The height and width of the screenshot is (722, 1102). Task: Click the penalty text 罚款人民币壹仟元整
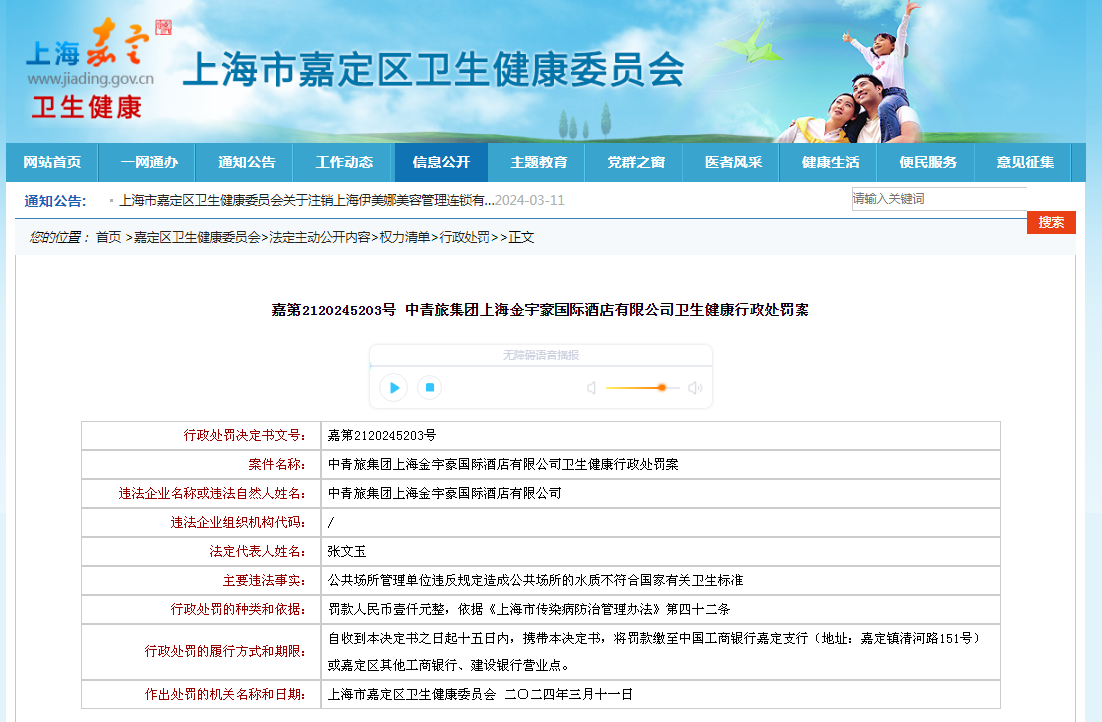click(386, 610)
